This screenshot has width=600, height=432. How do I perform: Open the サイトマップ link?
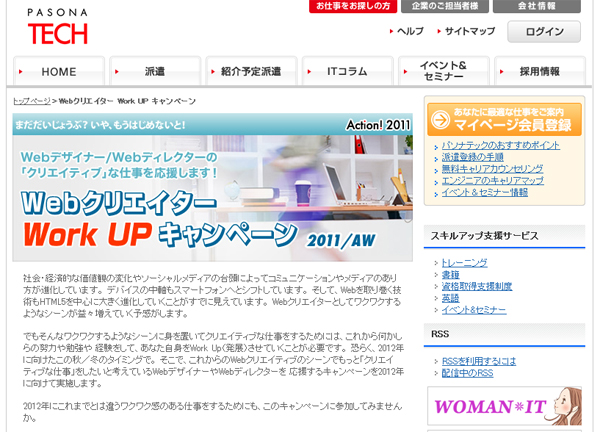(469, 31)
